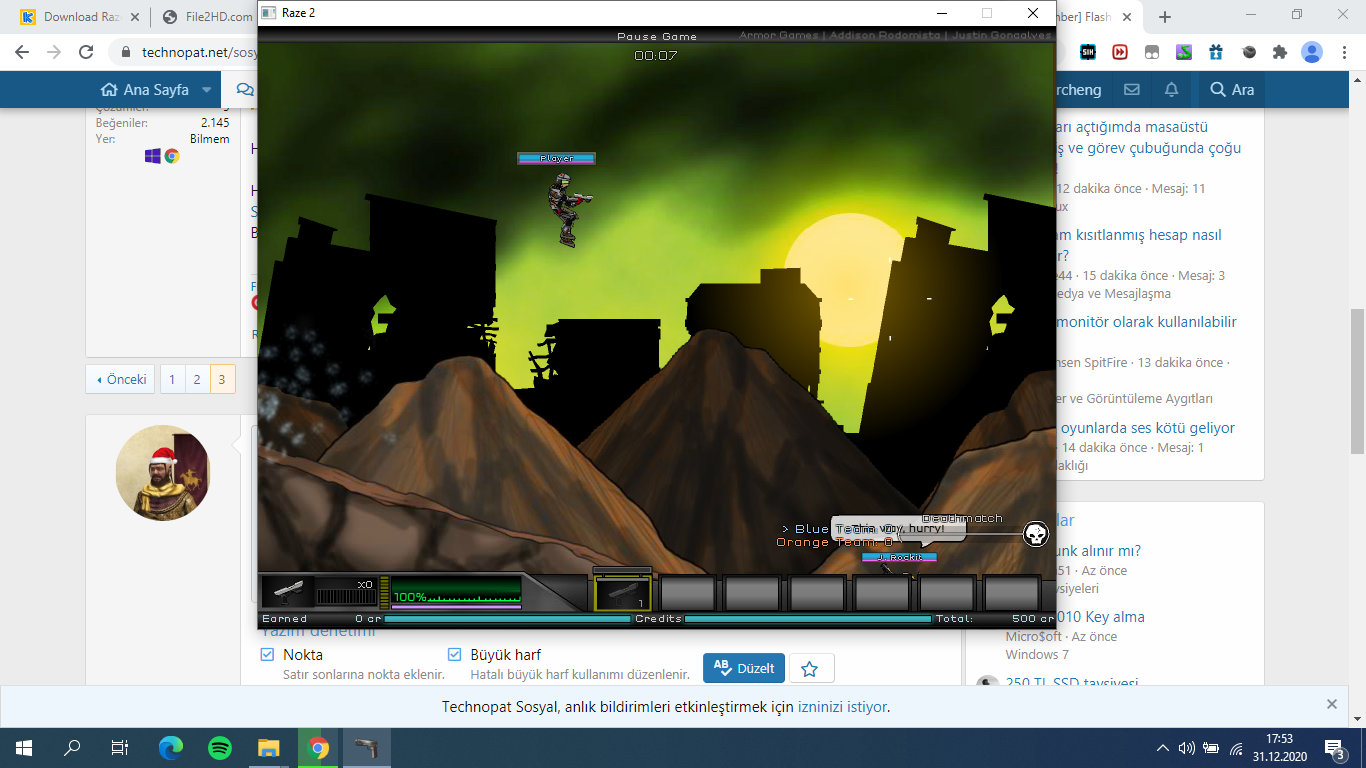Screen dimensions: 1366x768
Task: Show hidden system tray icons
Action: (x=1162, y=748)
